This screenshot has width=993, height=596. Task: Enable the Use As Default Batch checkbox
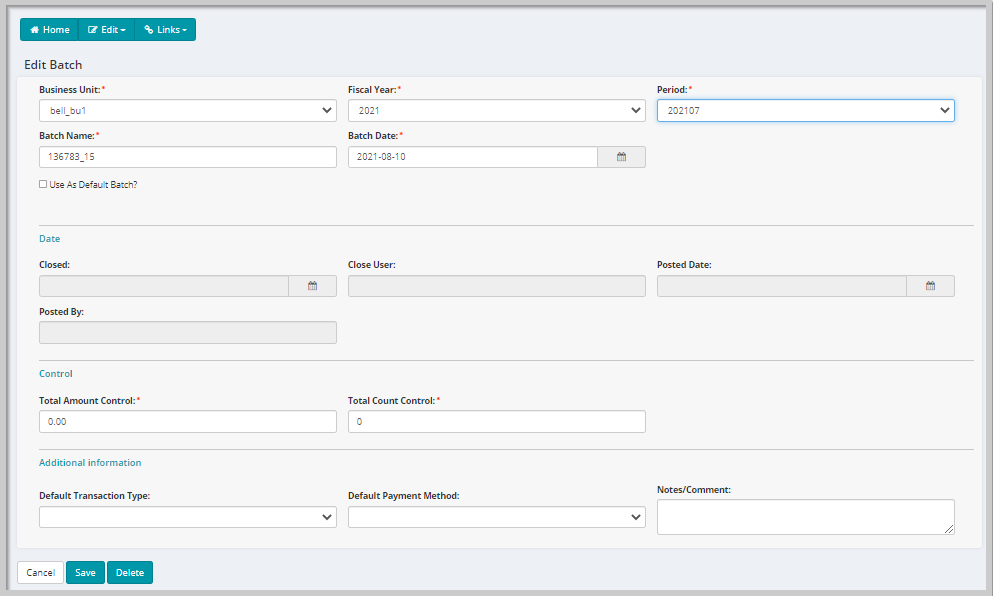point(41,184)
